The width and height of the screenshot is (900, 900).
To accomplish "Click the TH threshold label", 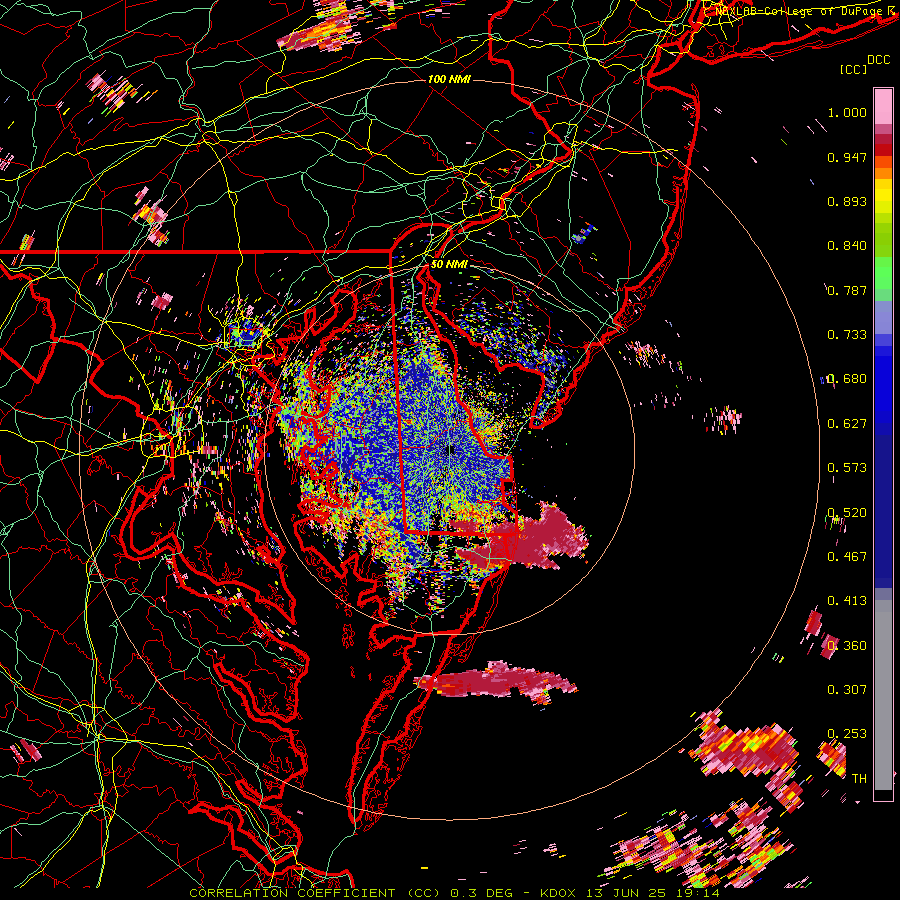I will pyautogui.click(x=859, y=779).
